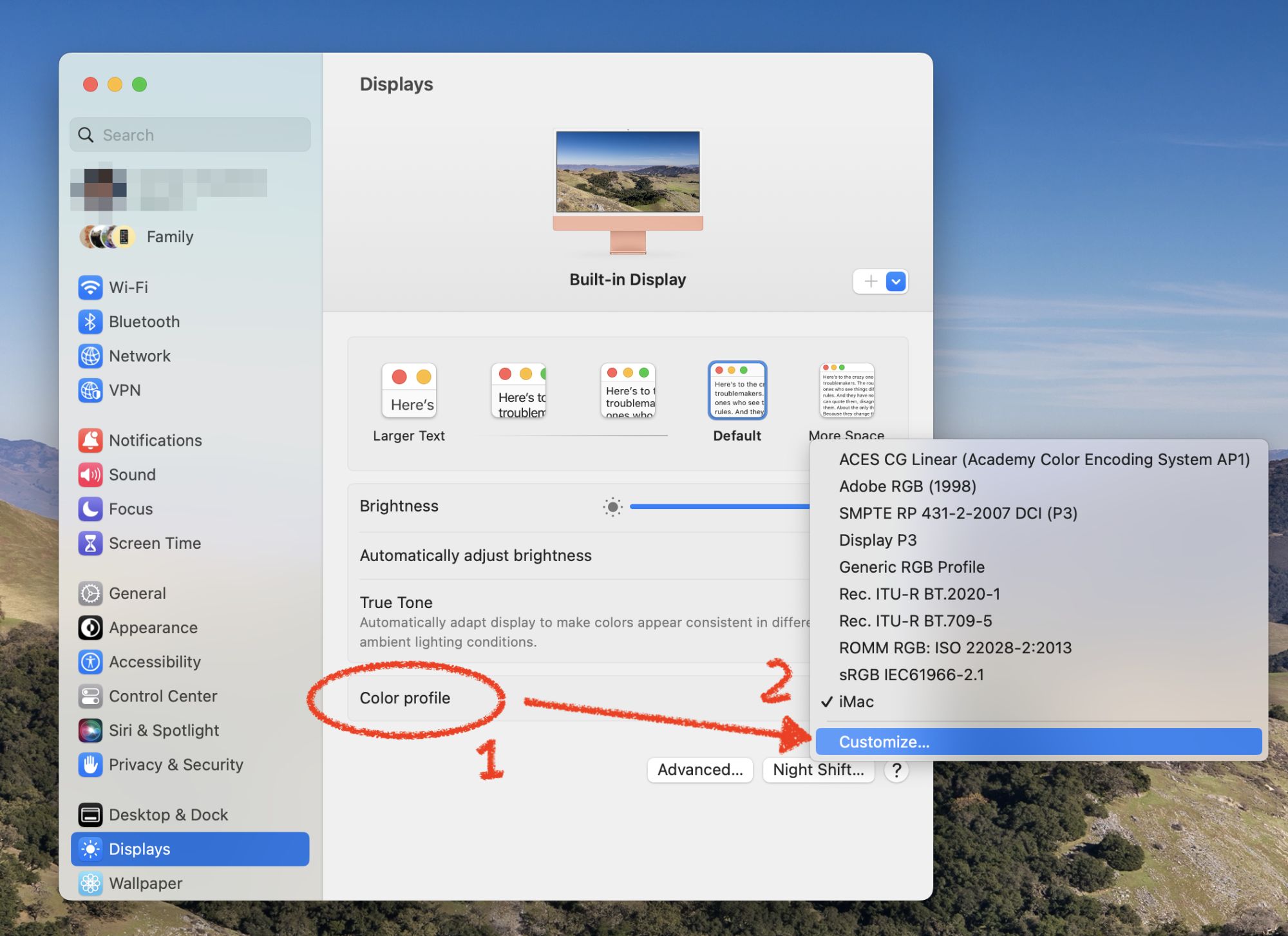Open Bluetooth settings from sidebar icon
1288x936 pixels.
(90, 321)
